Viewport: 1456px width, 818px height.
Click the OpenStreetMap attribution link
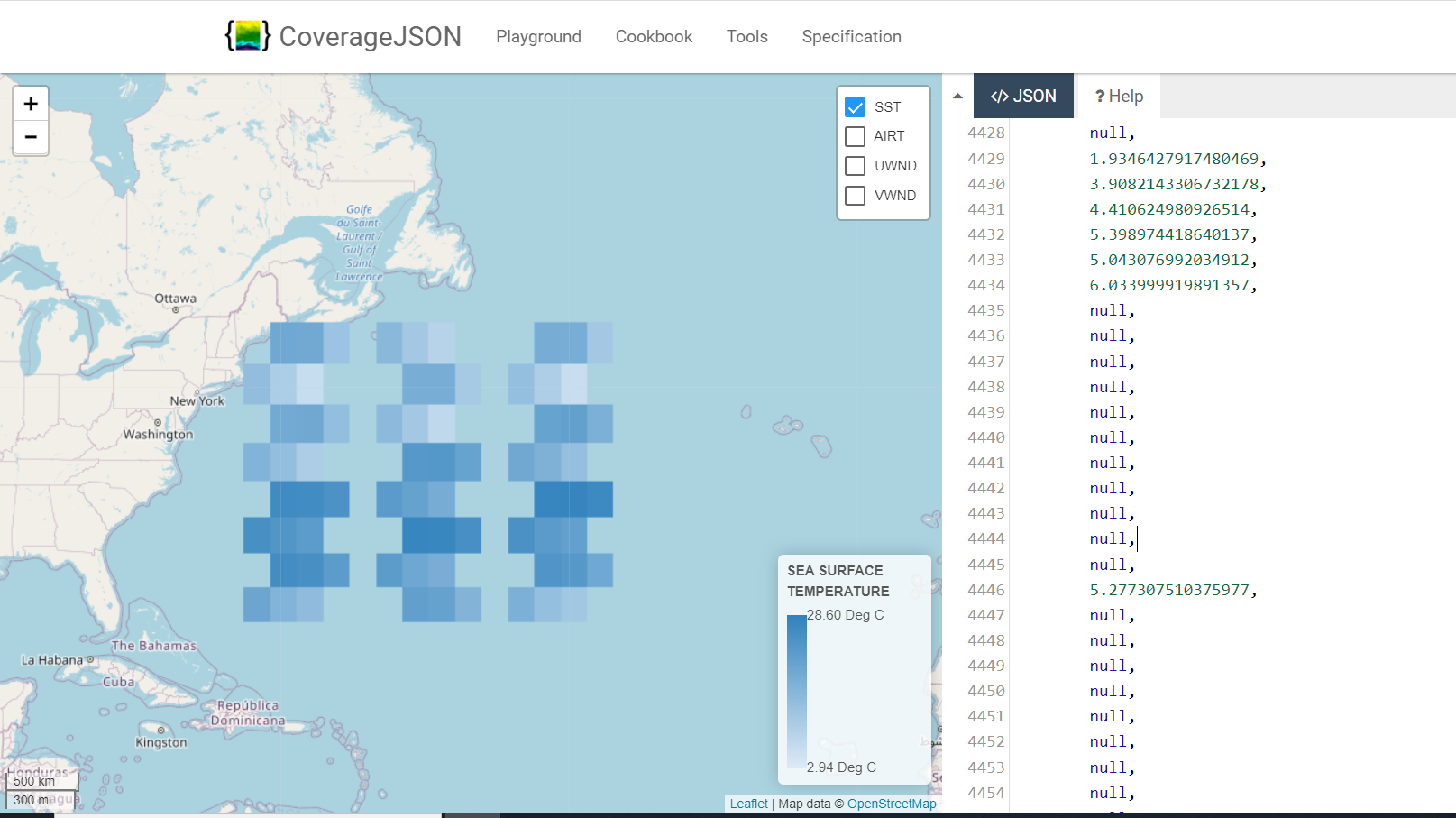pyautogui.click(x=891, y=803)
